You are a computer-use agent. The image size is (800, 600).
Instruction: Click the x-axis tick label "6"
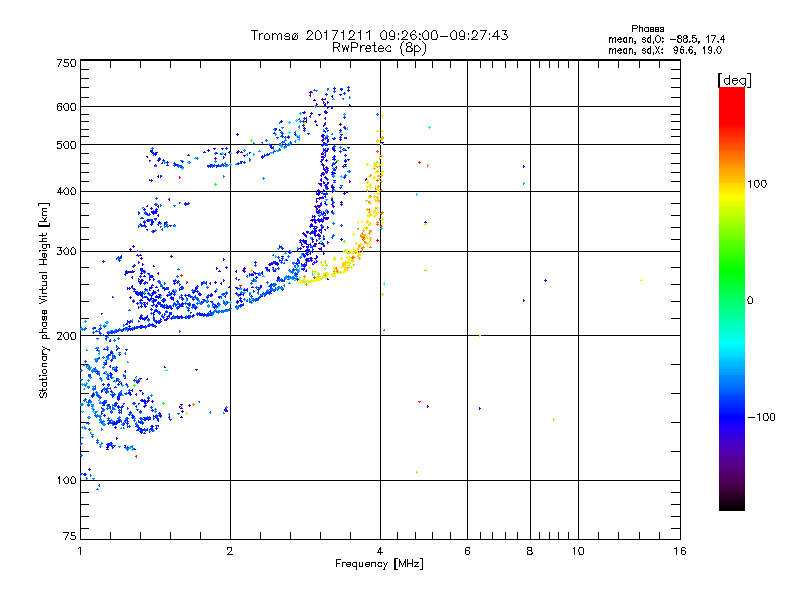pyautogui.click(x=467, y=551)
